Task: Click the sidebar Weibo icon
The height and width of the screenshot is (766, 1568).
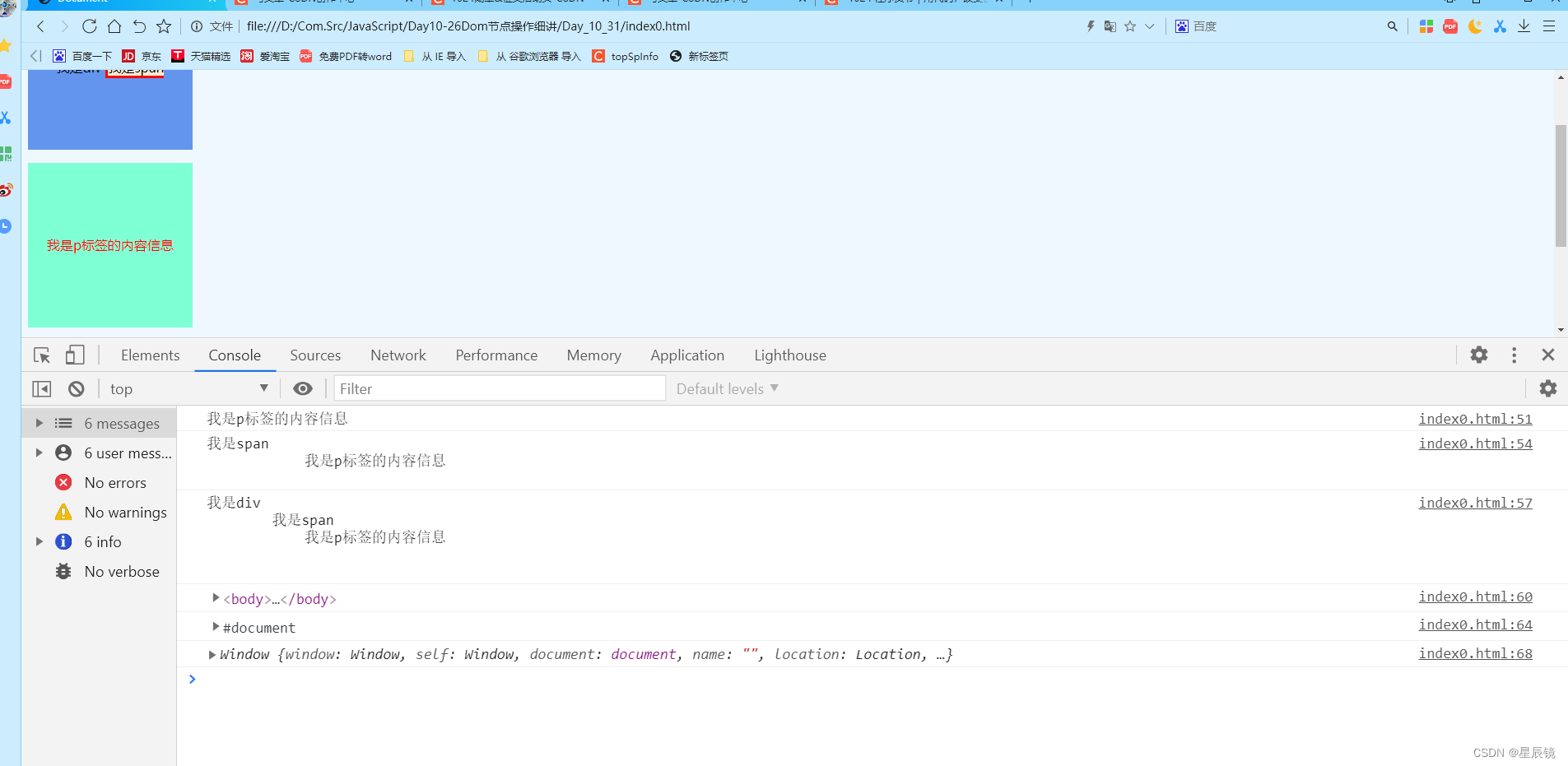Action: pyautogui.click(x=6, y=190)
